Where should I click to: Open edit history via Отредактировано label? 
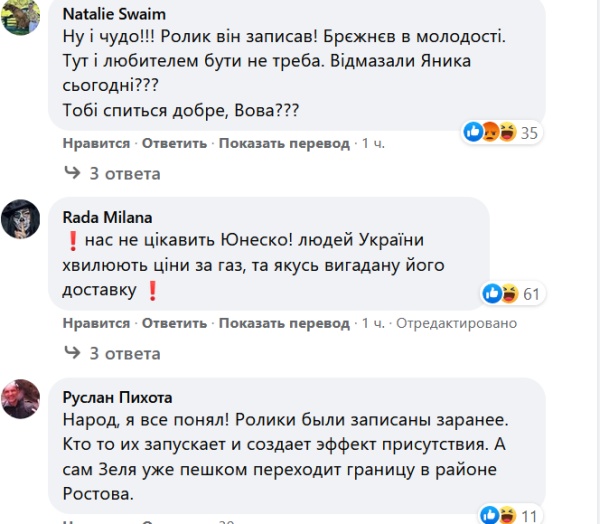[x=457, y=323]
